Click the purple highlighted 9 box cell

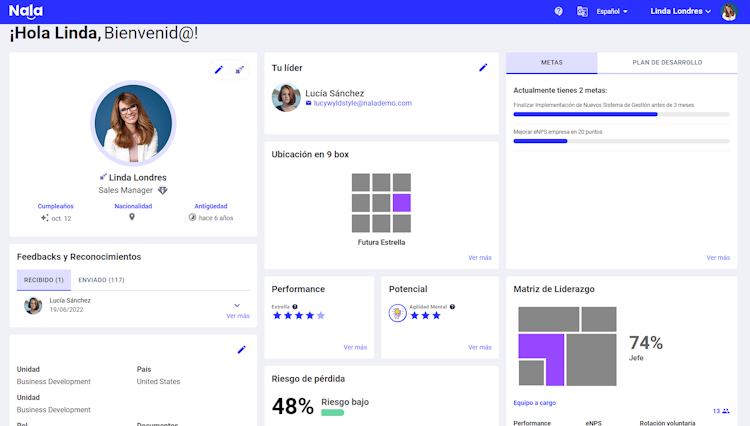pyautogui.click(x=402, y=203)
